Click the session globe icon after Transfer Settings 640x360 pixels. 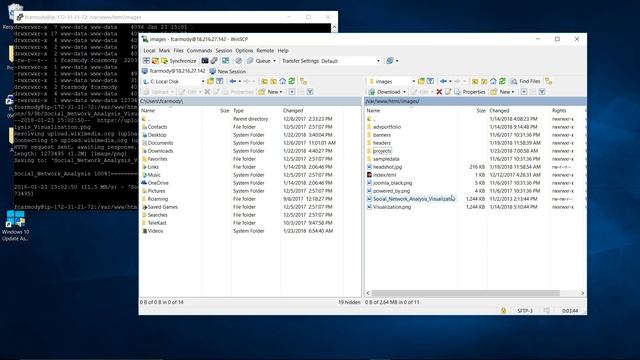click(390, 61)
